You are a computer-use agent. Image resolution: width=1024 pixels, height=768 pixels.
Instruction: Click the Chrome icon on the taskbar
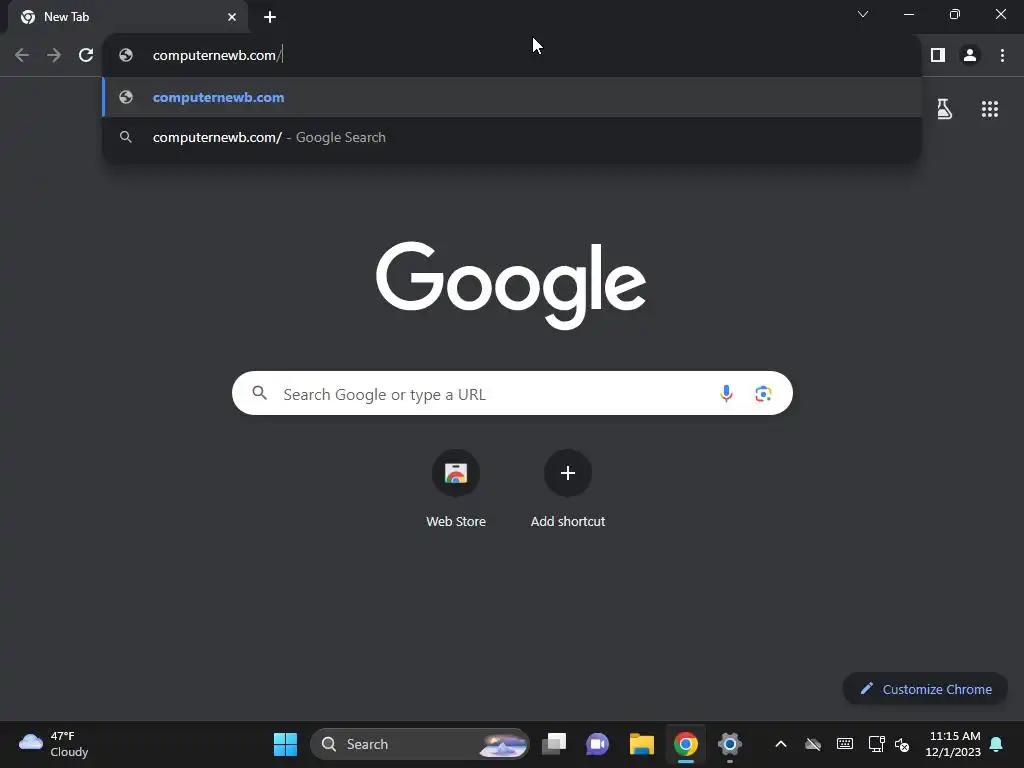686,744
